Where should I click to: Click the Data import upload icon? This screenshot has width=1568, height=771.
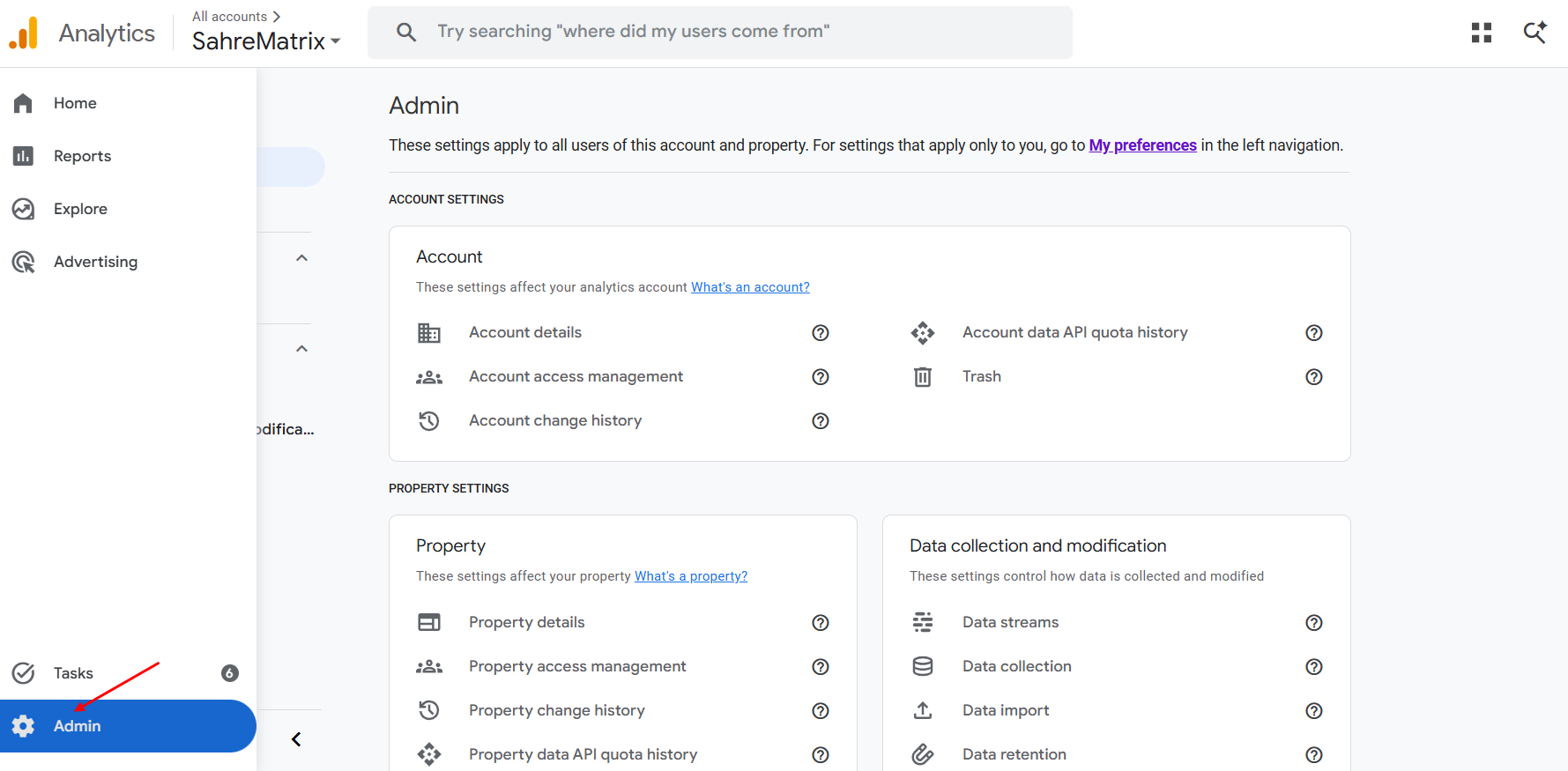923,710
